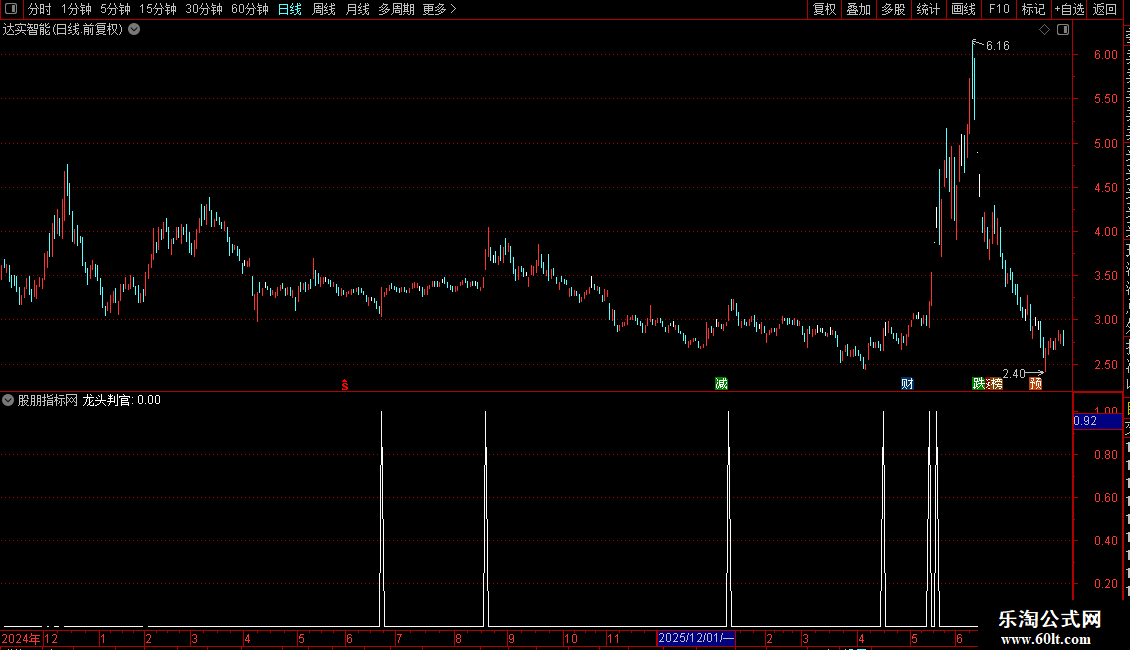The width and height of the screenshot is (1130, 650).
Task: Expand the 更多 periods menu
Action: [x=440, y=9]
